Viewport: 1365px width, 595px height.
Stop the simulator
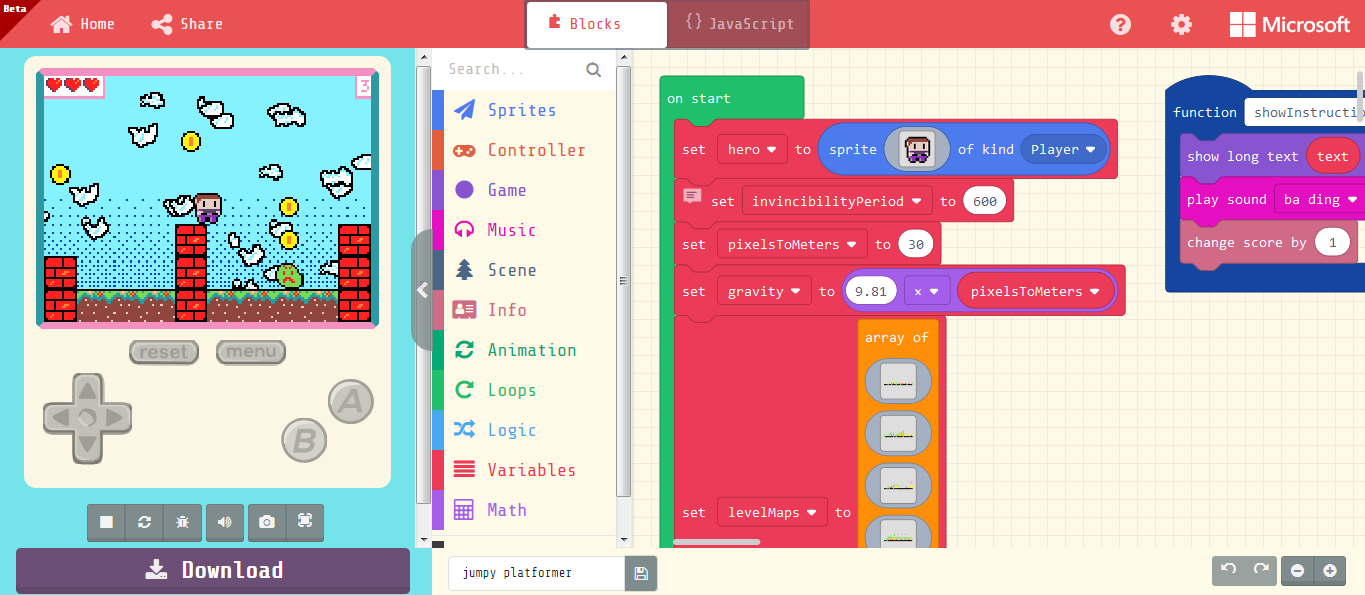pos(106,522)
